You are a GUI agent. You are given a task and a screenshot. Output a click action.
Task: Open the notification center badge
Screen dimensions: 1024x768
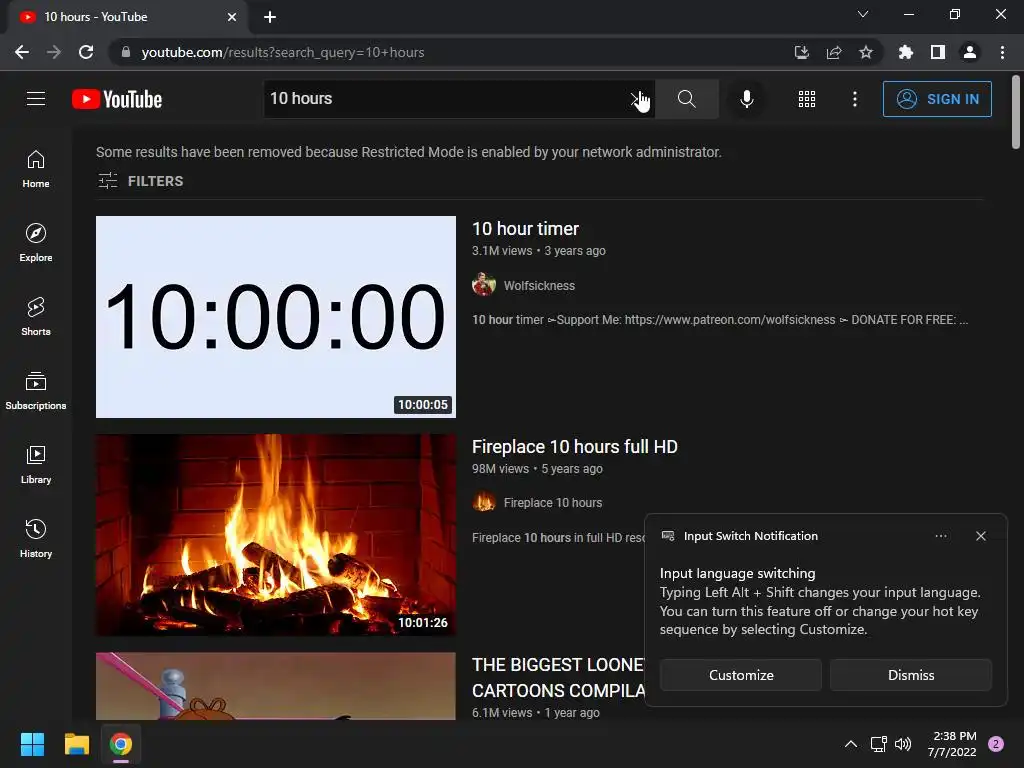(x=995, y=744)
